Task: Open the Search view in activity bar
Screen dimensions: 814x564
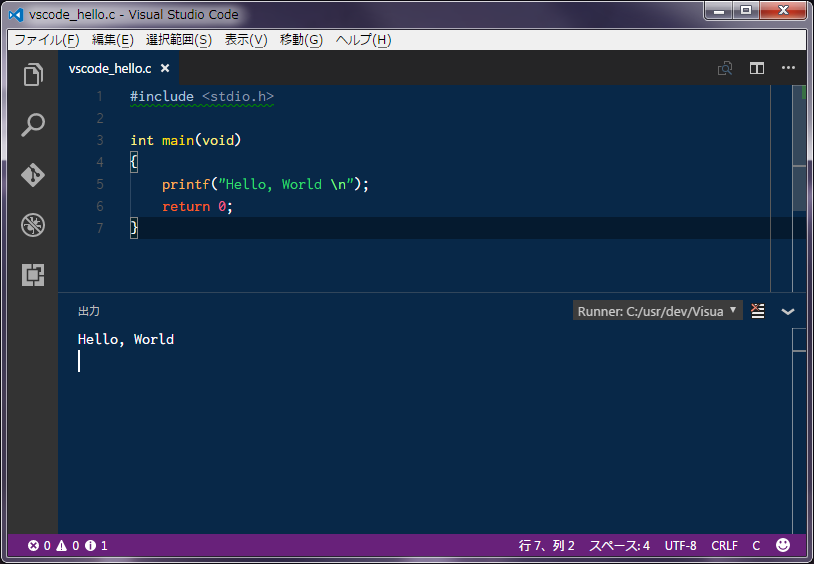Action: (33, 125)
